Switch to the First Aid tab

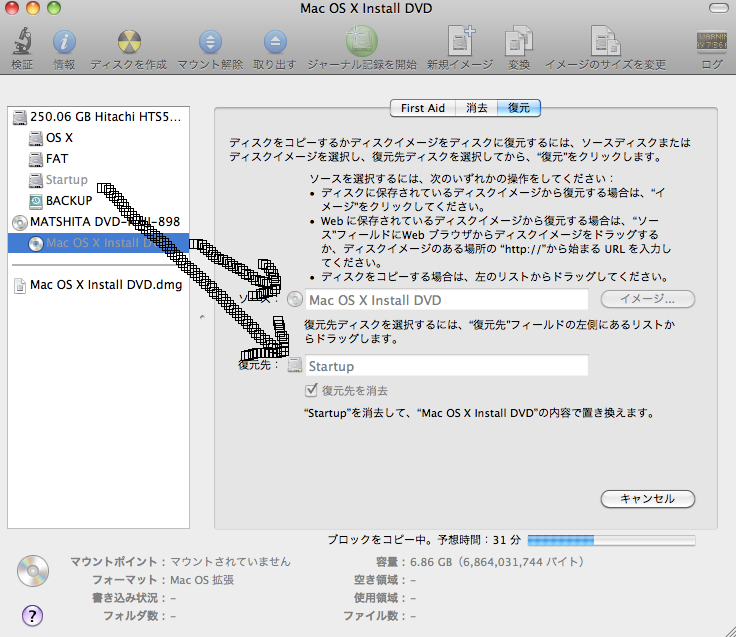click(422, 108)
